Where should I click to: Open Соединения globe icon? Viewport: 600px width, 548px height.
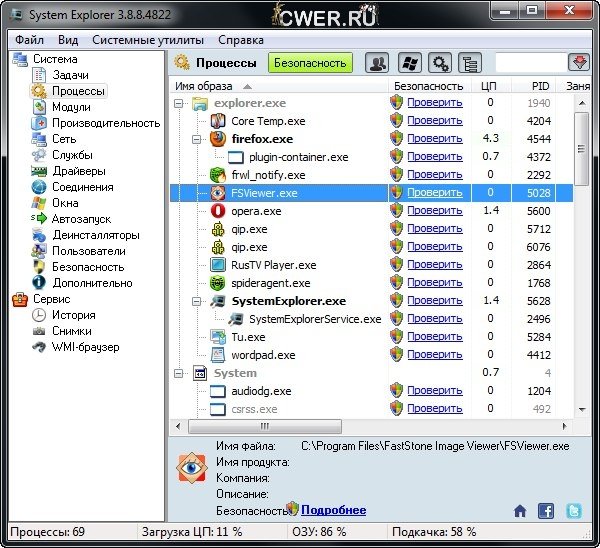39,187
